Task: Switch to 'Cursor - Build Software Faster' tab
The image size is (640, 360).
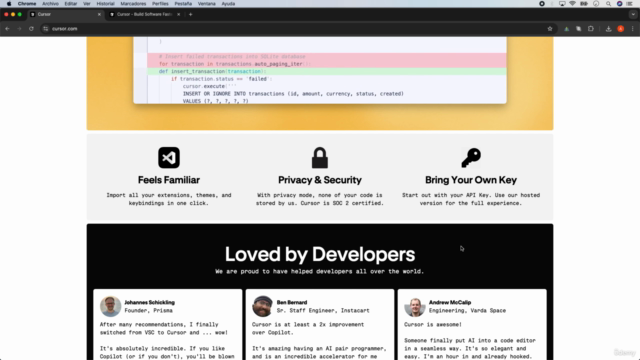Action: [x=144, y=14]
